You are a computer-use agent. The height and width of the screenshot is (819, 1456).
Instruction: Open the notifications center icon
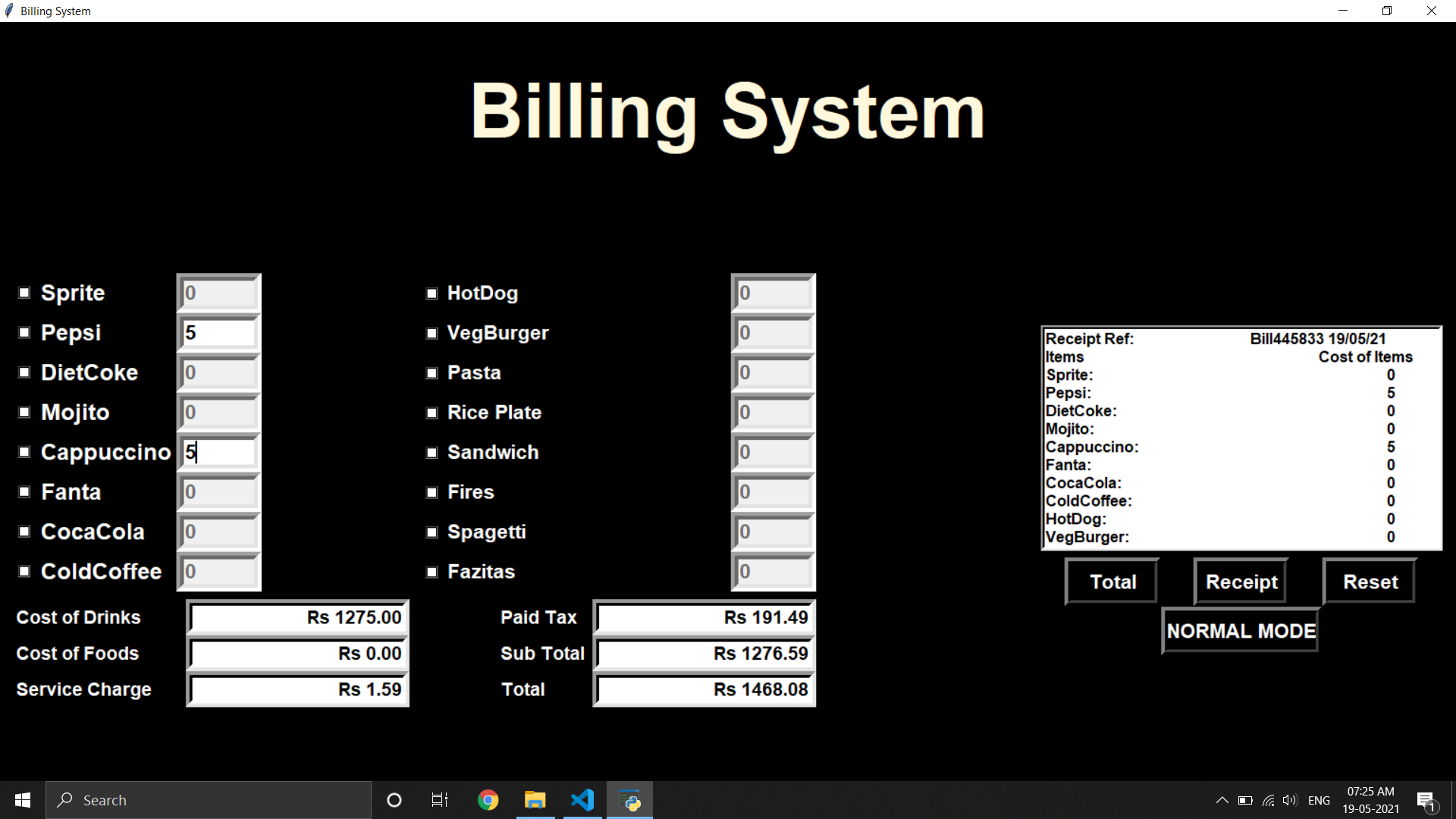(1425, 799)
